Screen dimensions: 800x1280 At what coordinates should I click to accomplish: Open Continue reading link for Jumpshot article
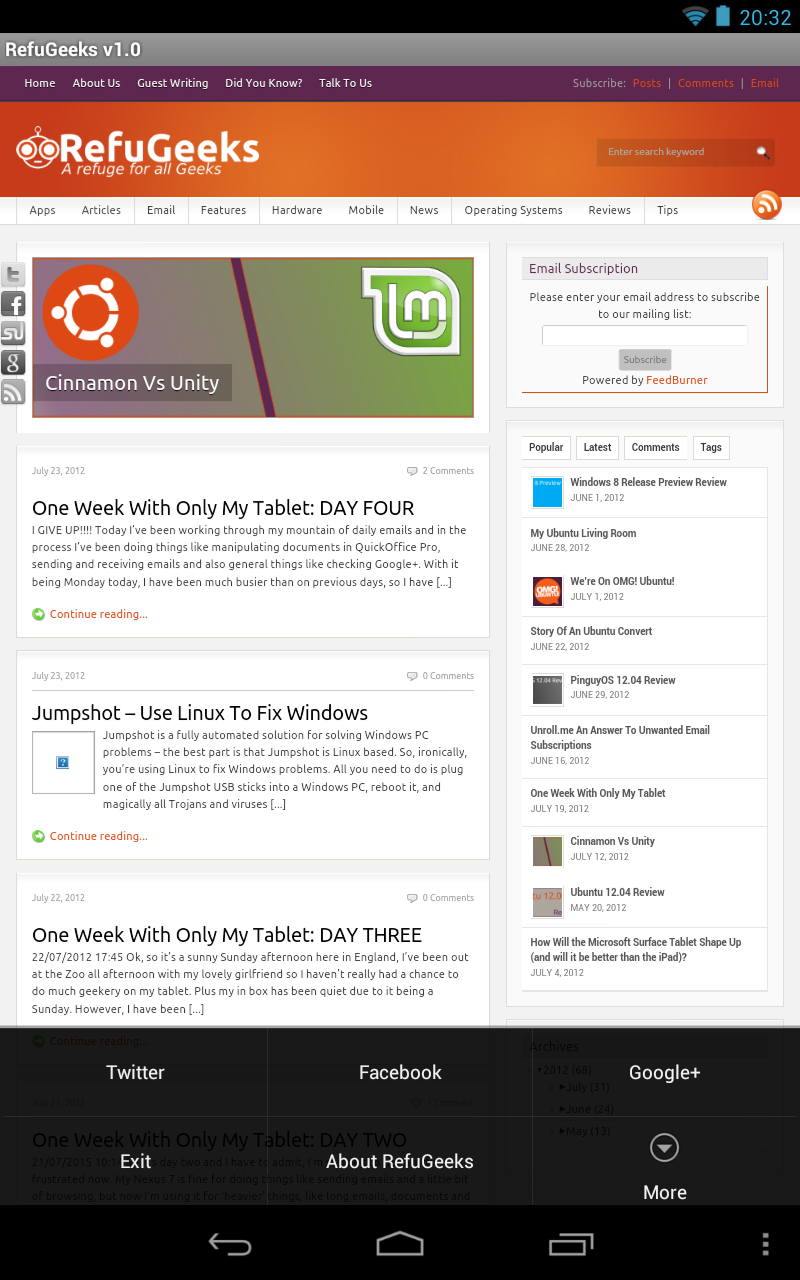[x=98, y=836]
